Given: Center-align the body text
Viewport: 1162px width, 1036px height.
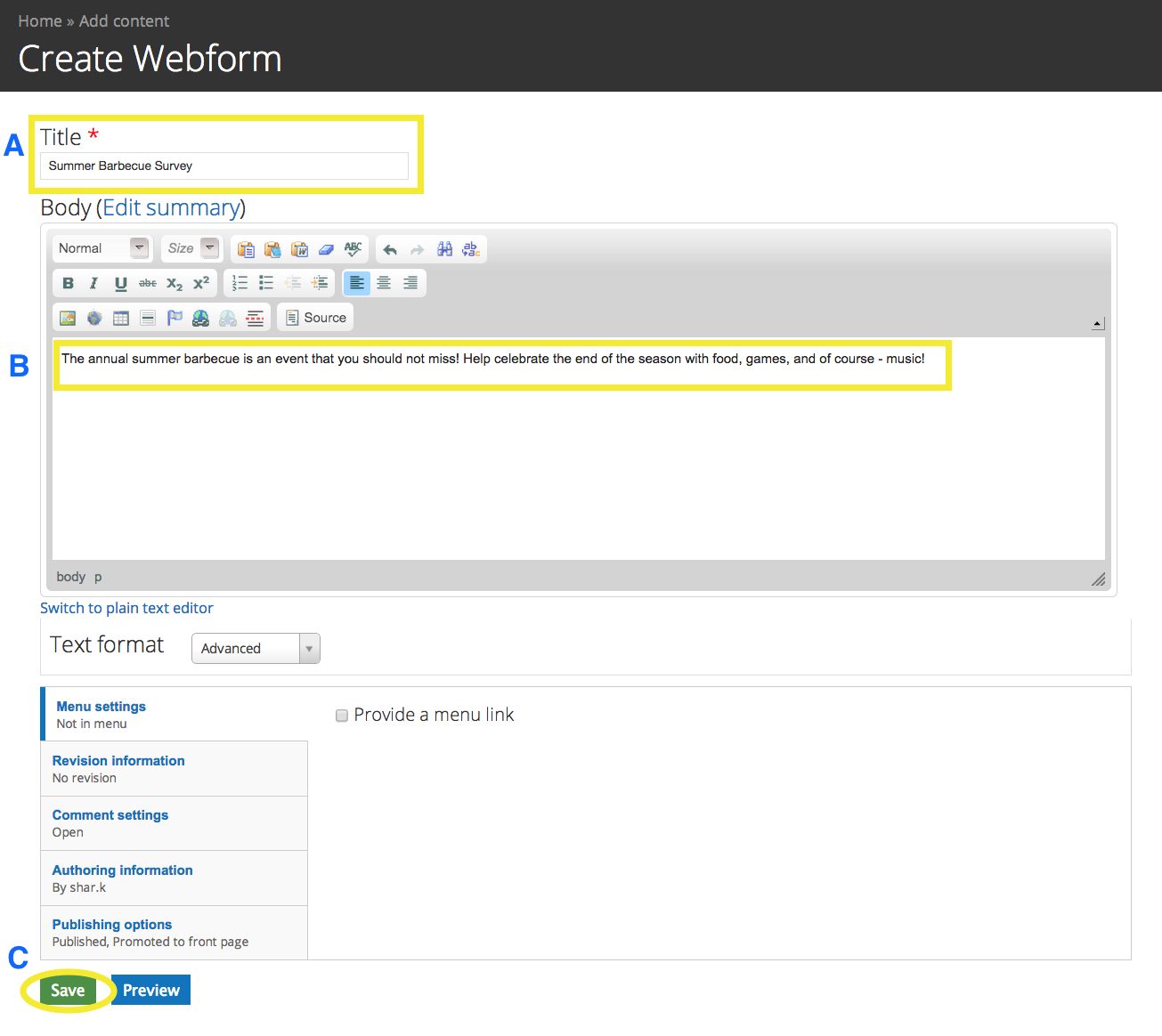Looking at the screenshot, I should point(384,283).
